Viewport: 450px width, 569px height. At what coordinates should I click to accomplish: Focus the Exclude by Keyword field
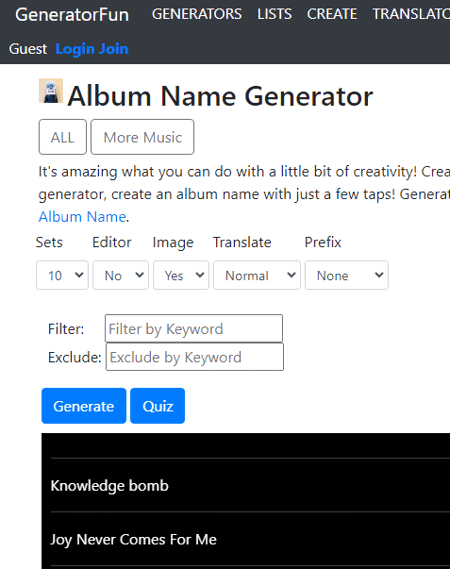tap(195, 357)
